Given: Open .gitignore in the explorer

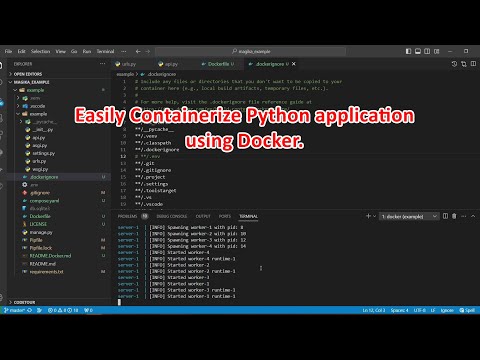Looking at the screenshot, I should click(x=40, y=193).
